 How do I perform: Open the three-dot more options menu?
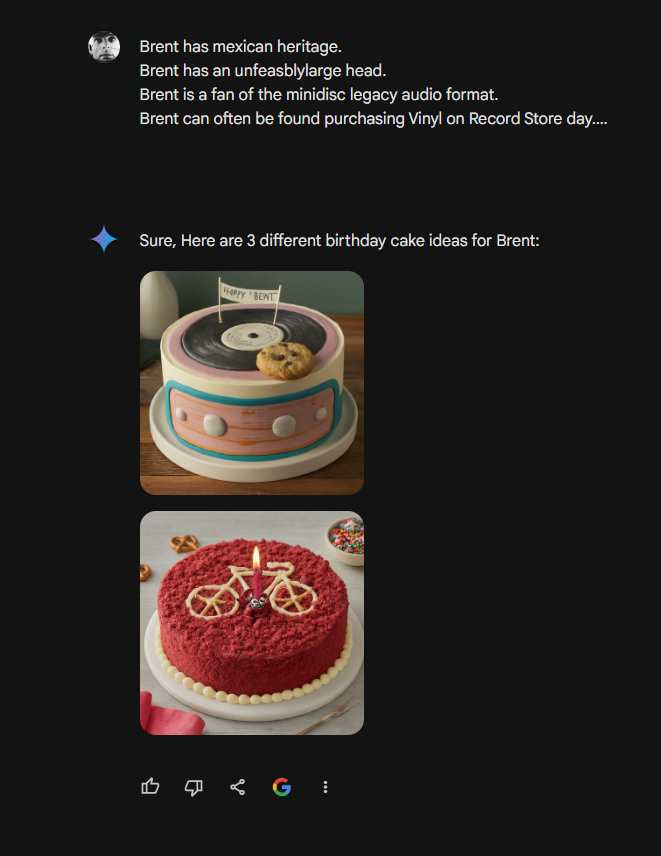[325, 787]
